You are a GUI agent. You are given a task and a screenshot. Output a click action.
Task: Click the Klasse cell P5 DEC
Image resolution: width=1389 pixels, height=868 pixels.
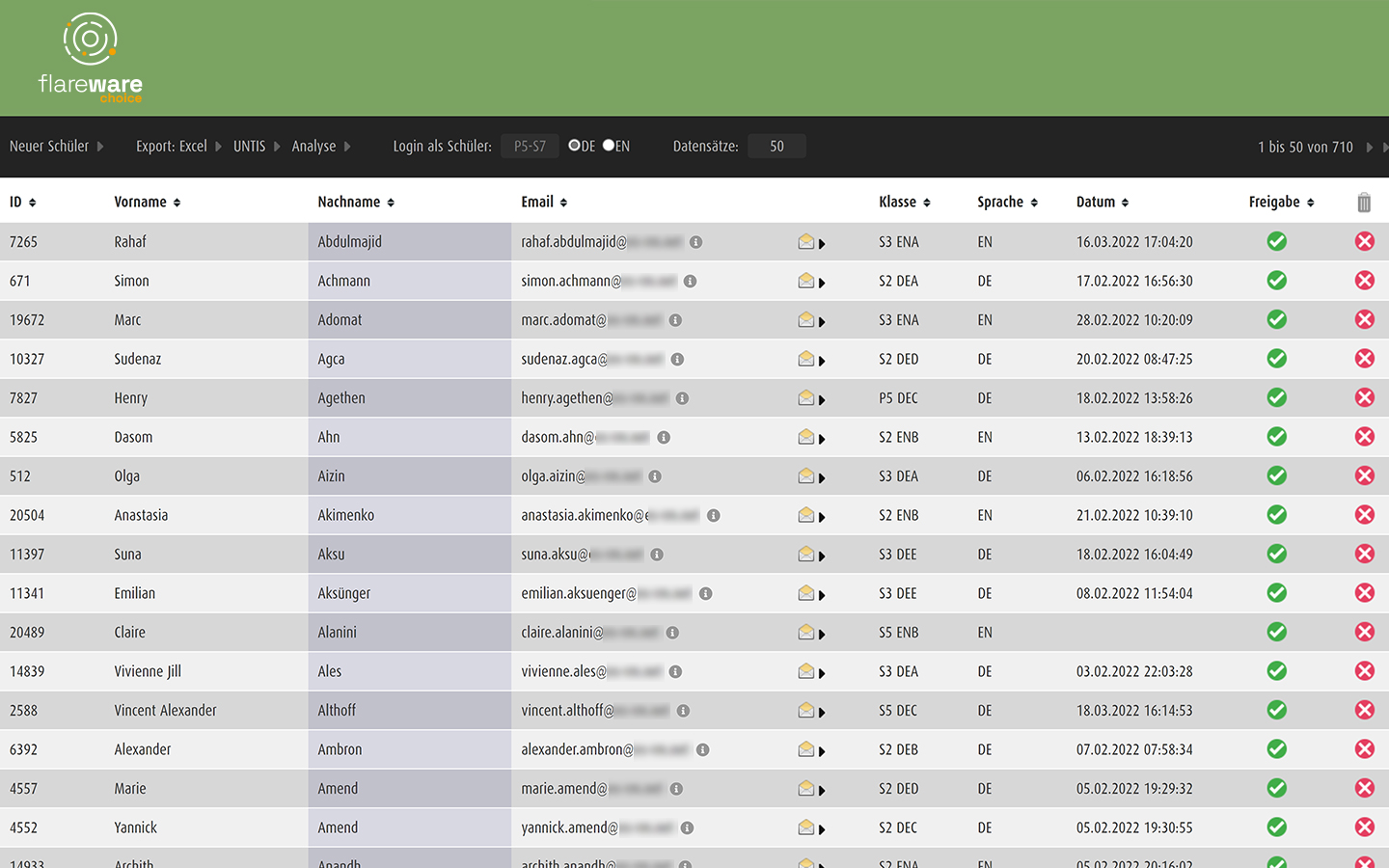click(x=898, y=398)
